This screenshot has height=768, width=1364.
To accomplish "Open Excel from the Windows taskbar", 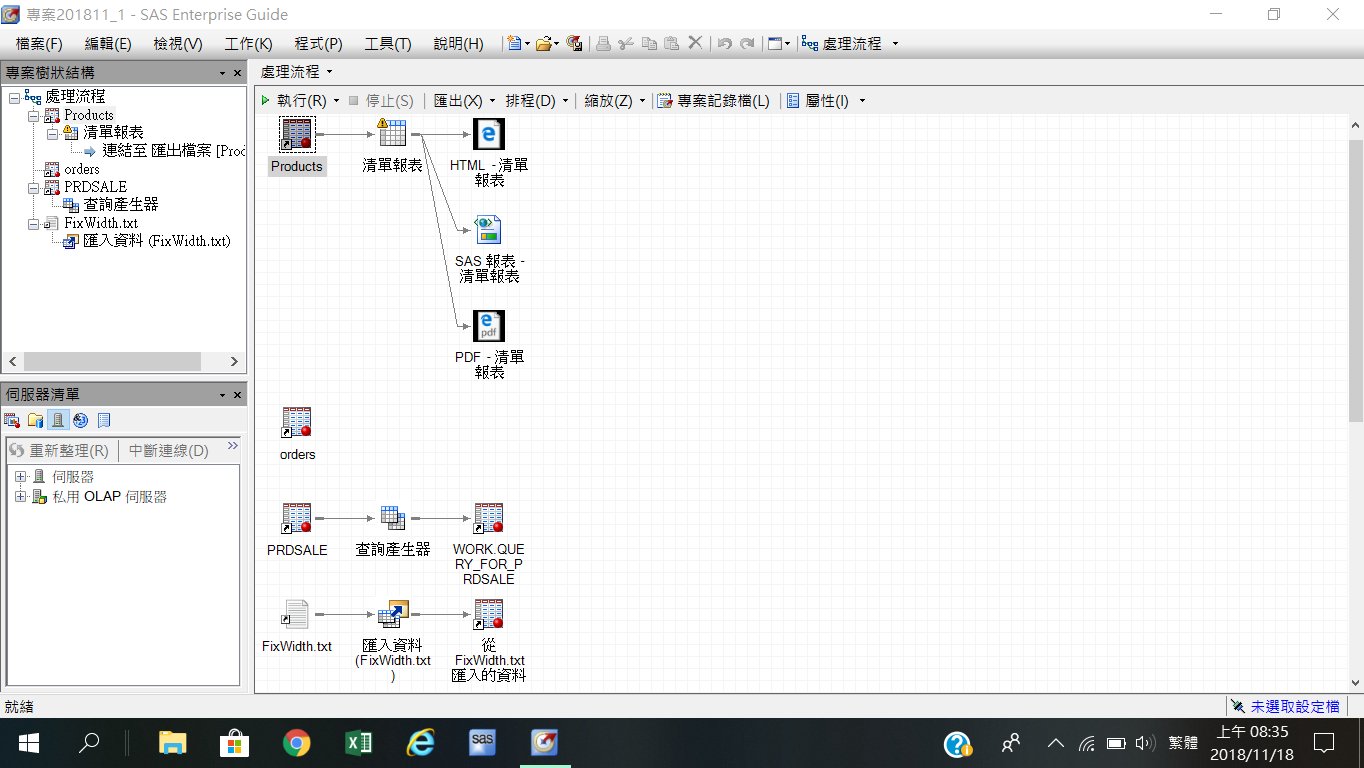I will [359, 742].
